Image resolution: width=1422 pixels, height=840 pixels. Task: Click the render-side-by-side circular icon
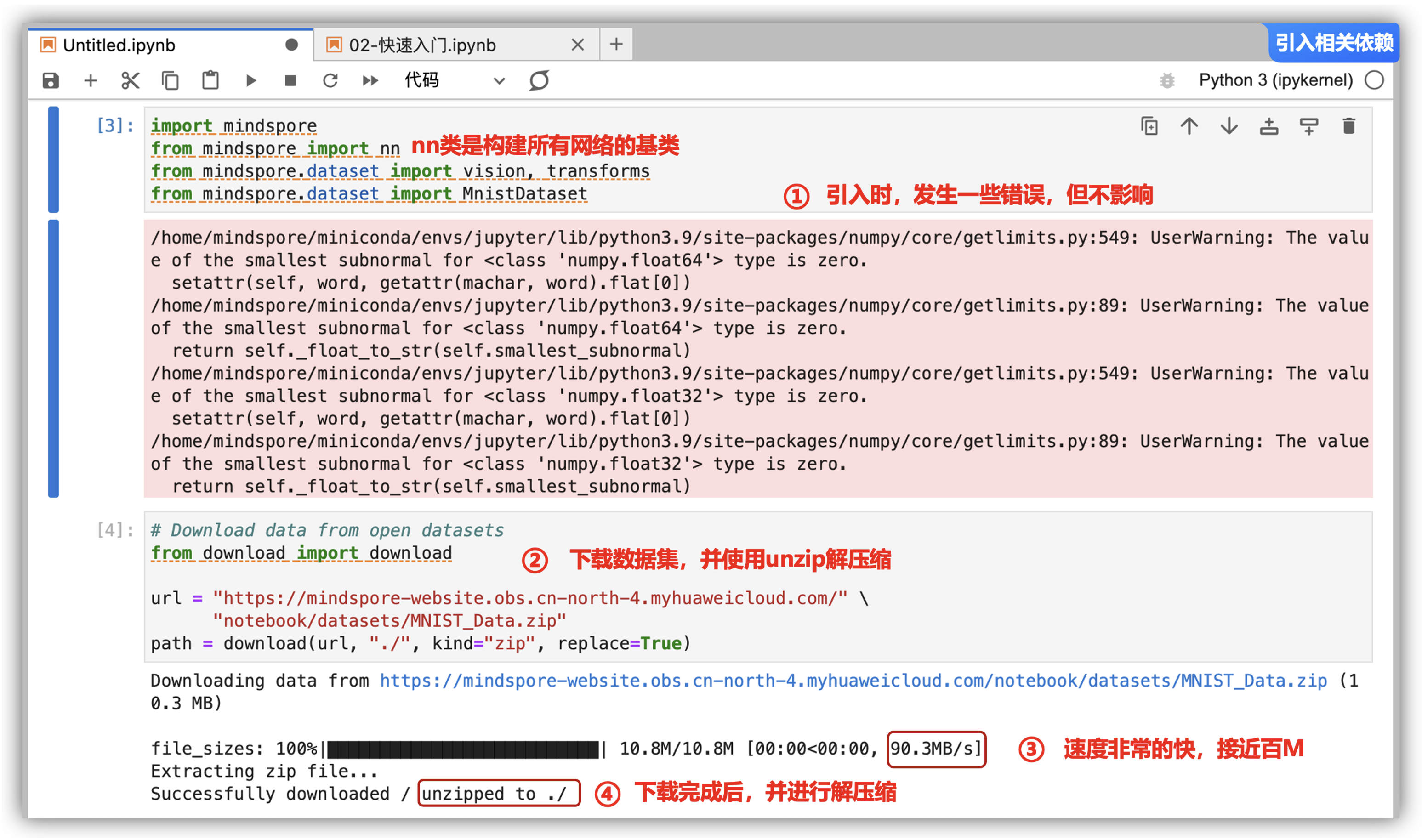pyautogui.click(x=539, y=80)
